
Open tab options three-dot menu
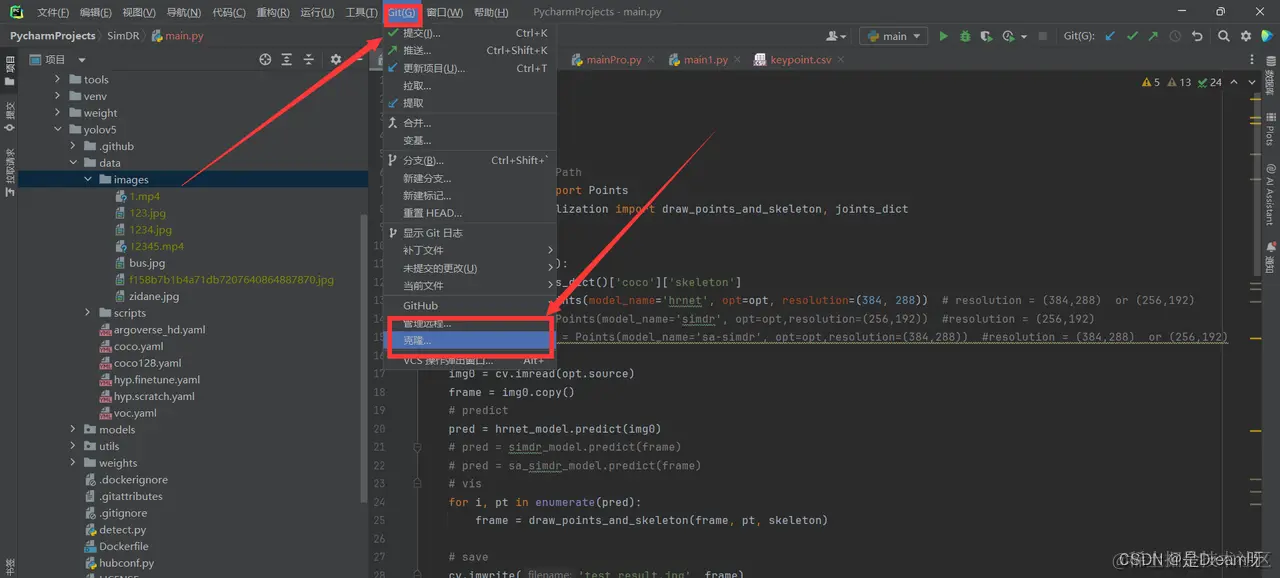(x=1253, y=60)
